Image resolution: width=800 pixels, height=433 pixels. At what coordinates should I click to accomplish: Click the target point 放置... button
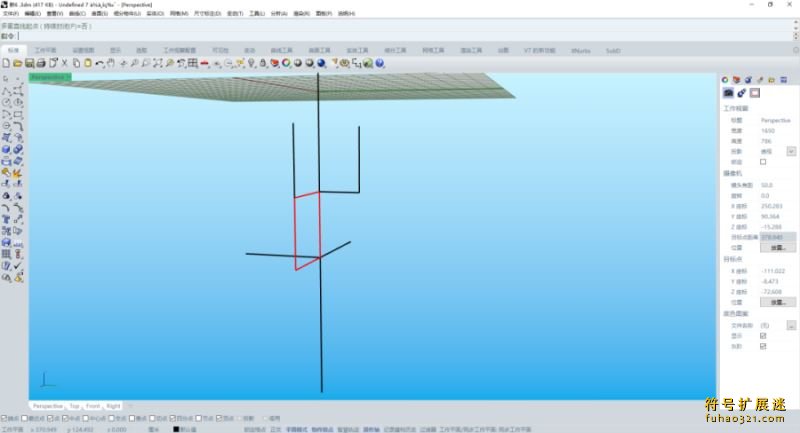[x=778, y=302]
